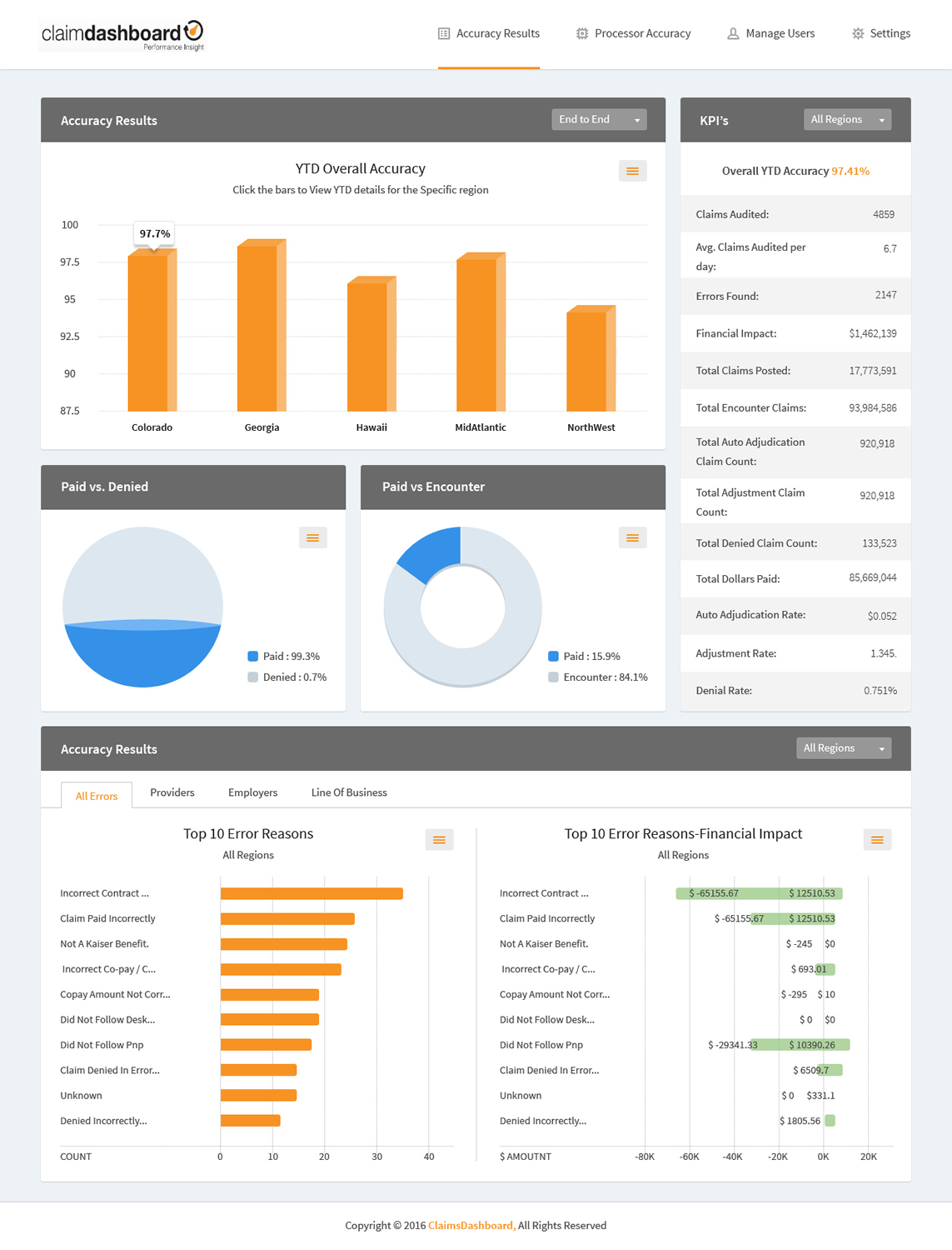Click Total Dollars Paid value 85,669,044

[873, 577]
